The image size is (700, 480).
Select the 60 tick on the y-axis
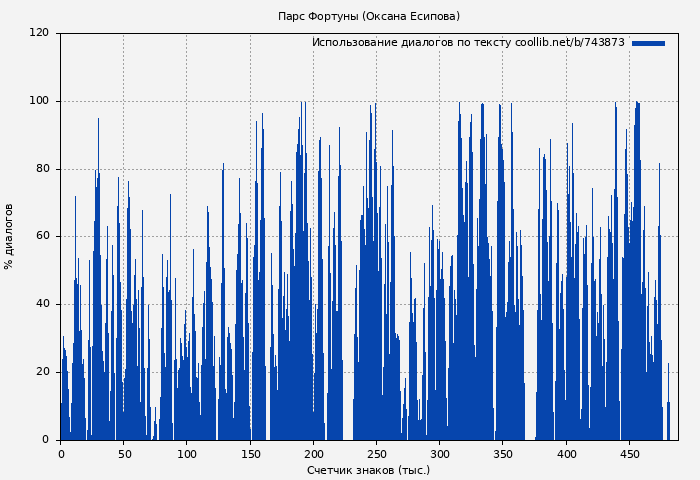click(x=42, y=236)
